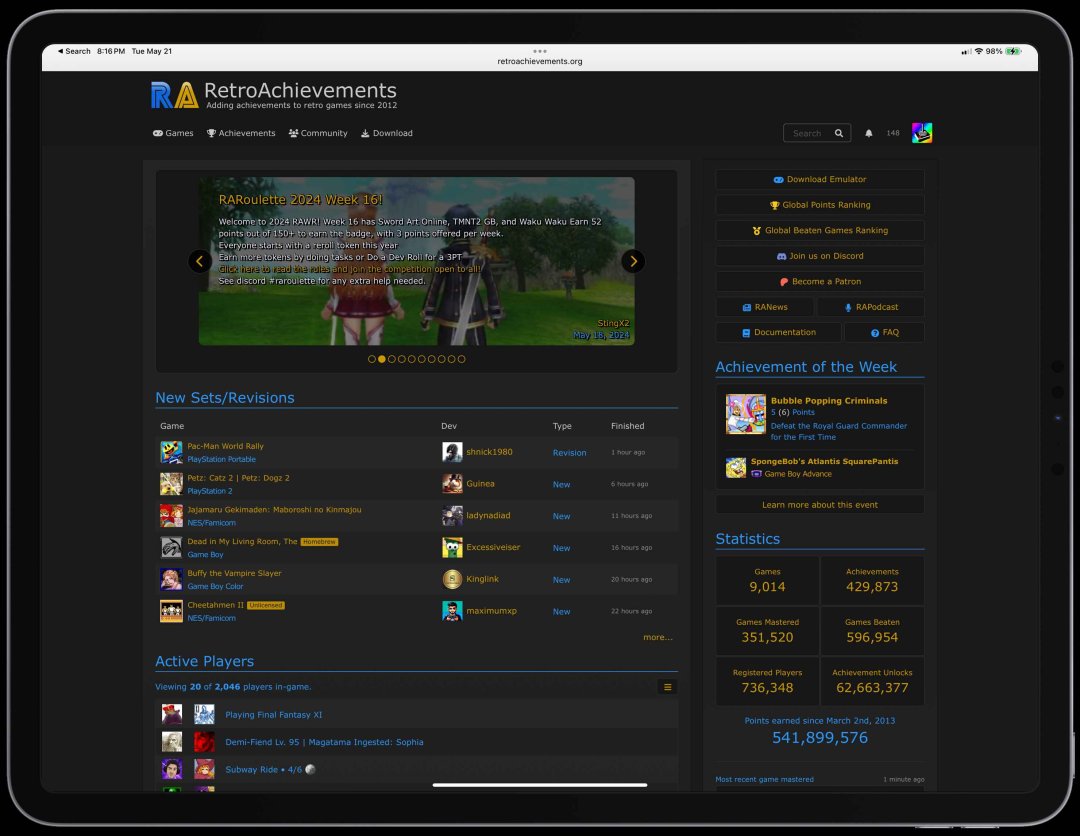
Task: Go to previous carousel slide
Action: (200, 261)
